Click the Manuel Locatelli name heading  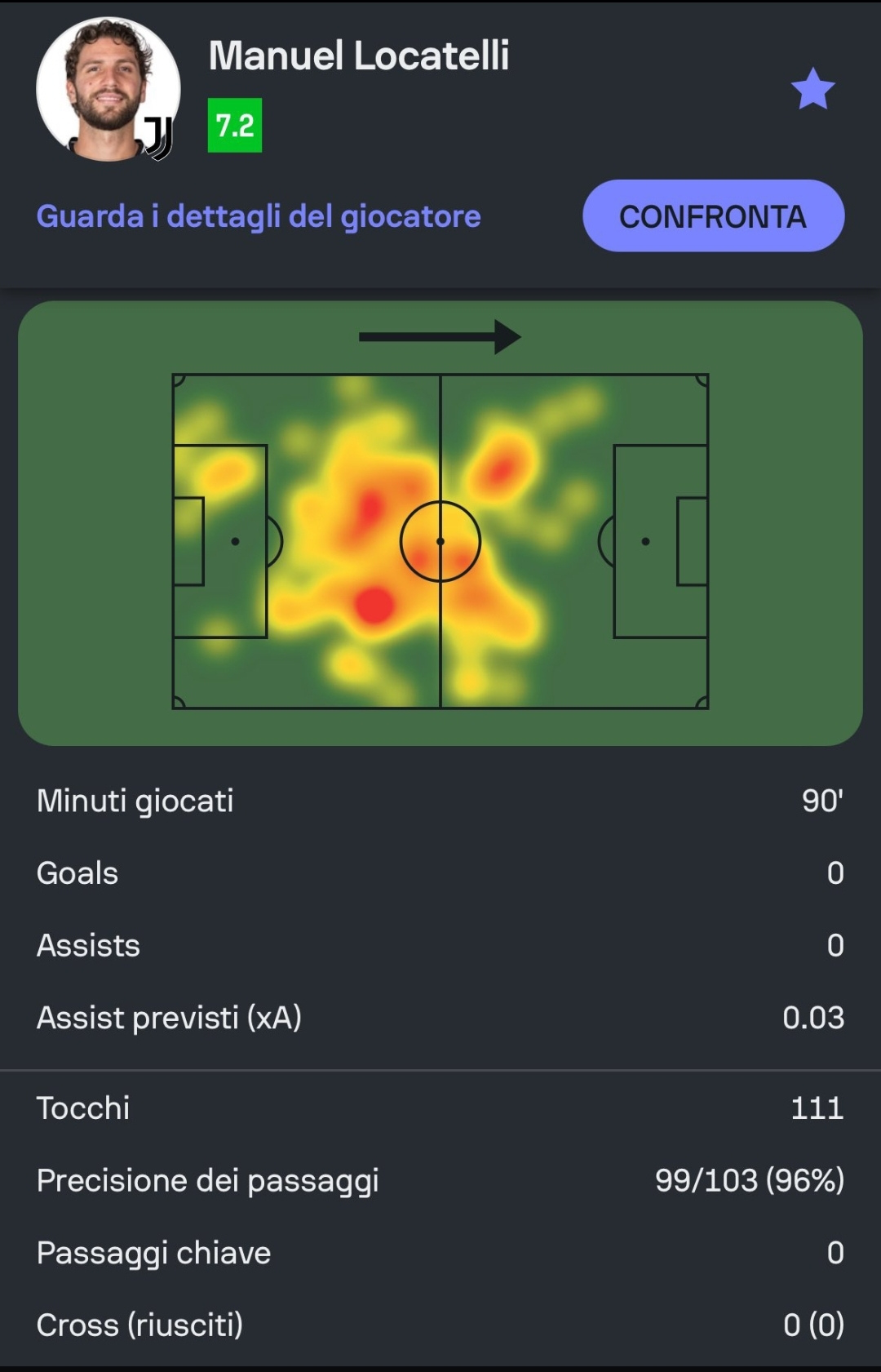pos(359,56)
